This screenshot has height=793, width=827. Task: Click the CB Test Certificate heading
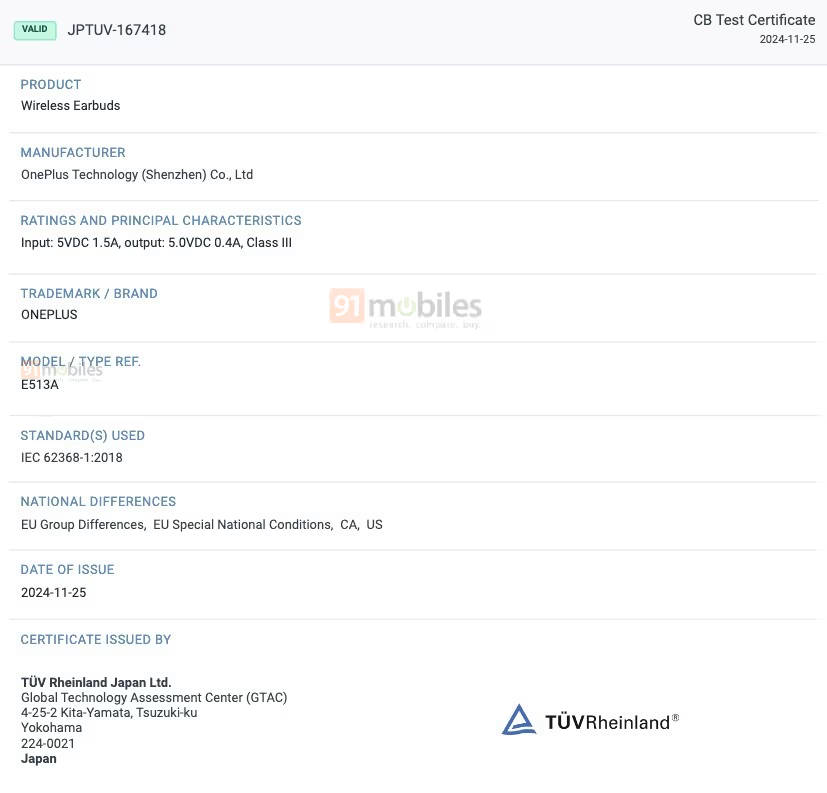click(x=754, y=20)
